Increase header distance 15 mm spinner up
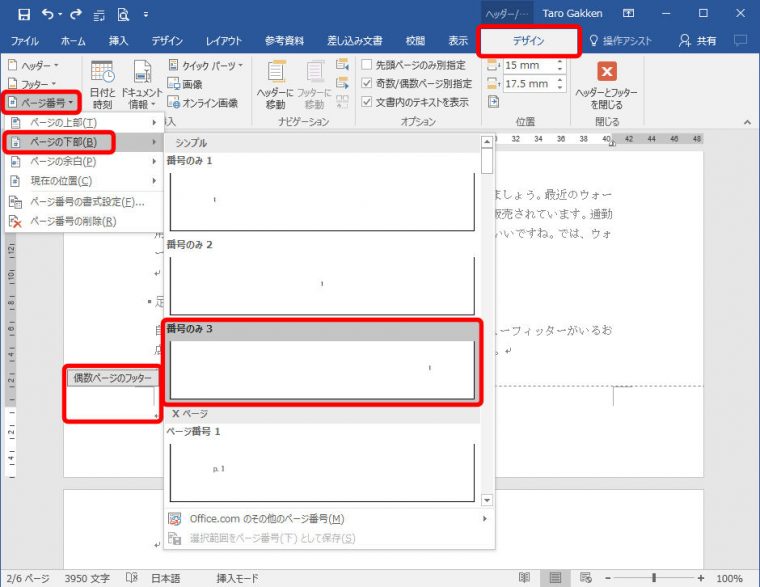This screenshot has width=760, height=587. [x=560, y=62]
